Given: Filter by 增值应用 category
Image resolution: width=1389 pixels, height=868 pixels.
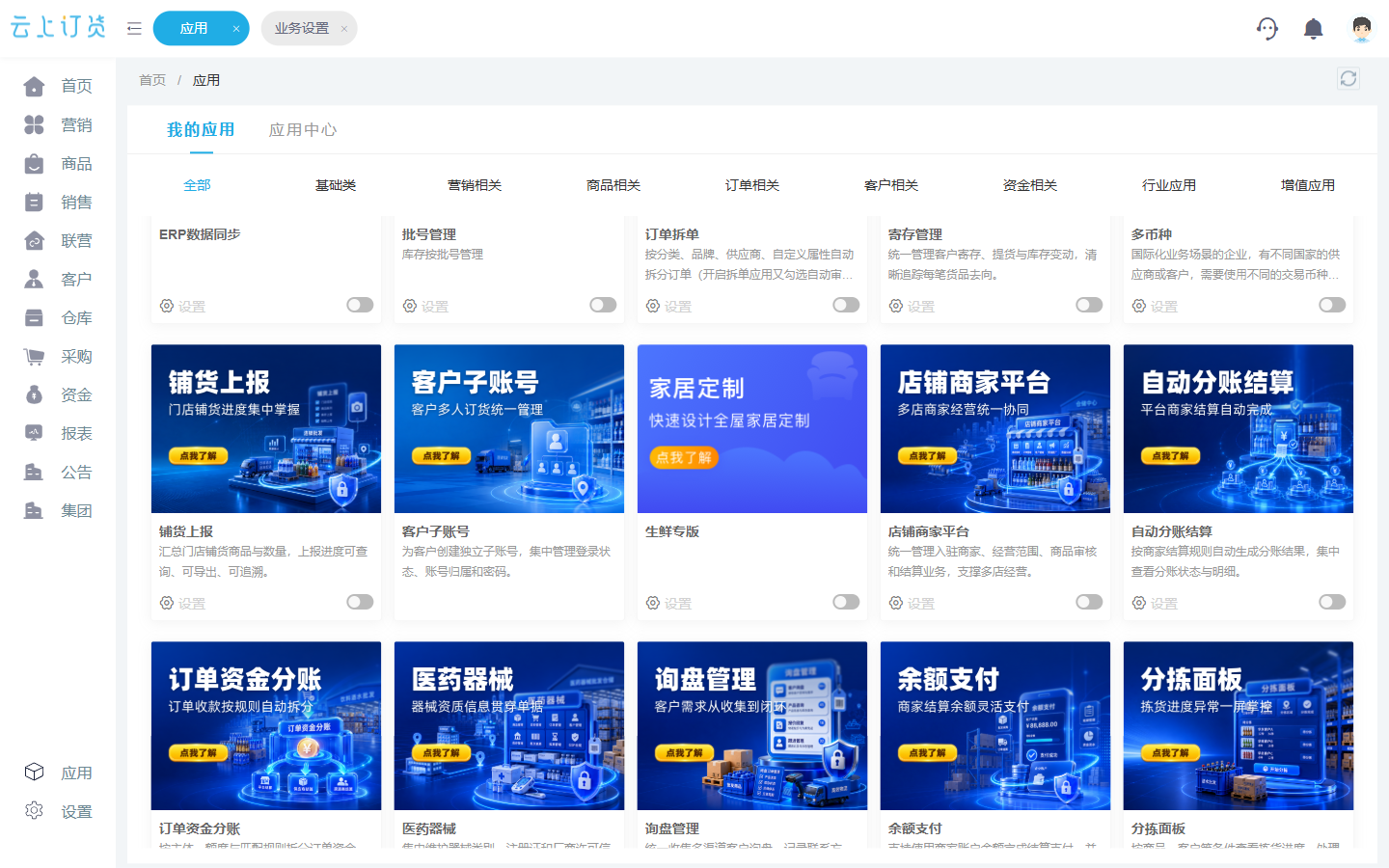Looking at the screenshot, I should (1308, 185).
